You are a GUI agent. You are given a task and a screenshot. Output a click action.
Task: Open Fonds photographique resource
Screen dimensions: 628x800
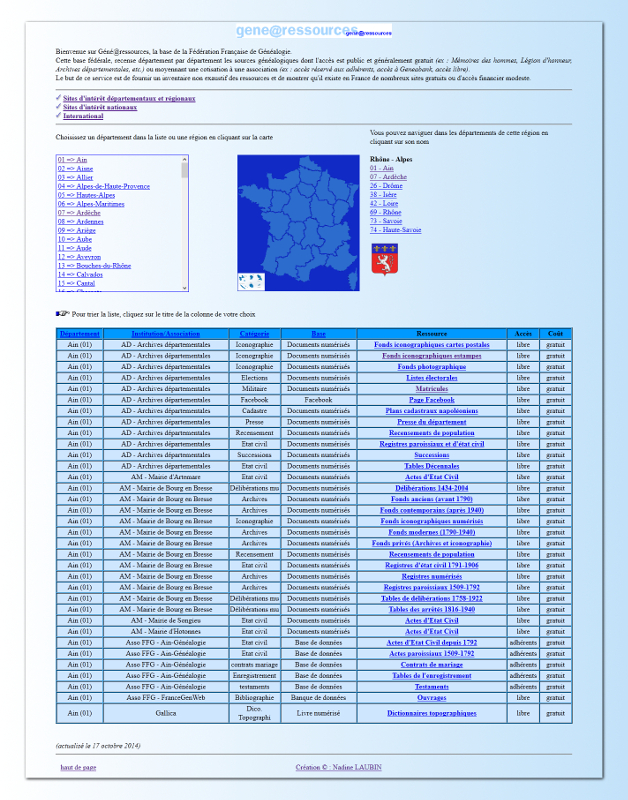[x=432, y=367]
